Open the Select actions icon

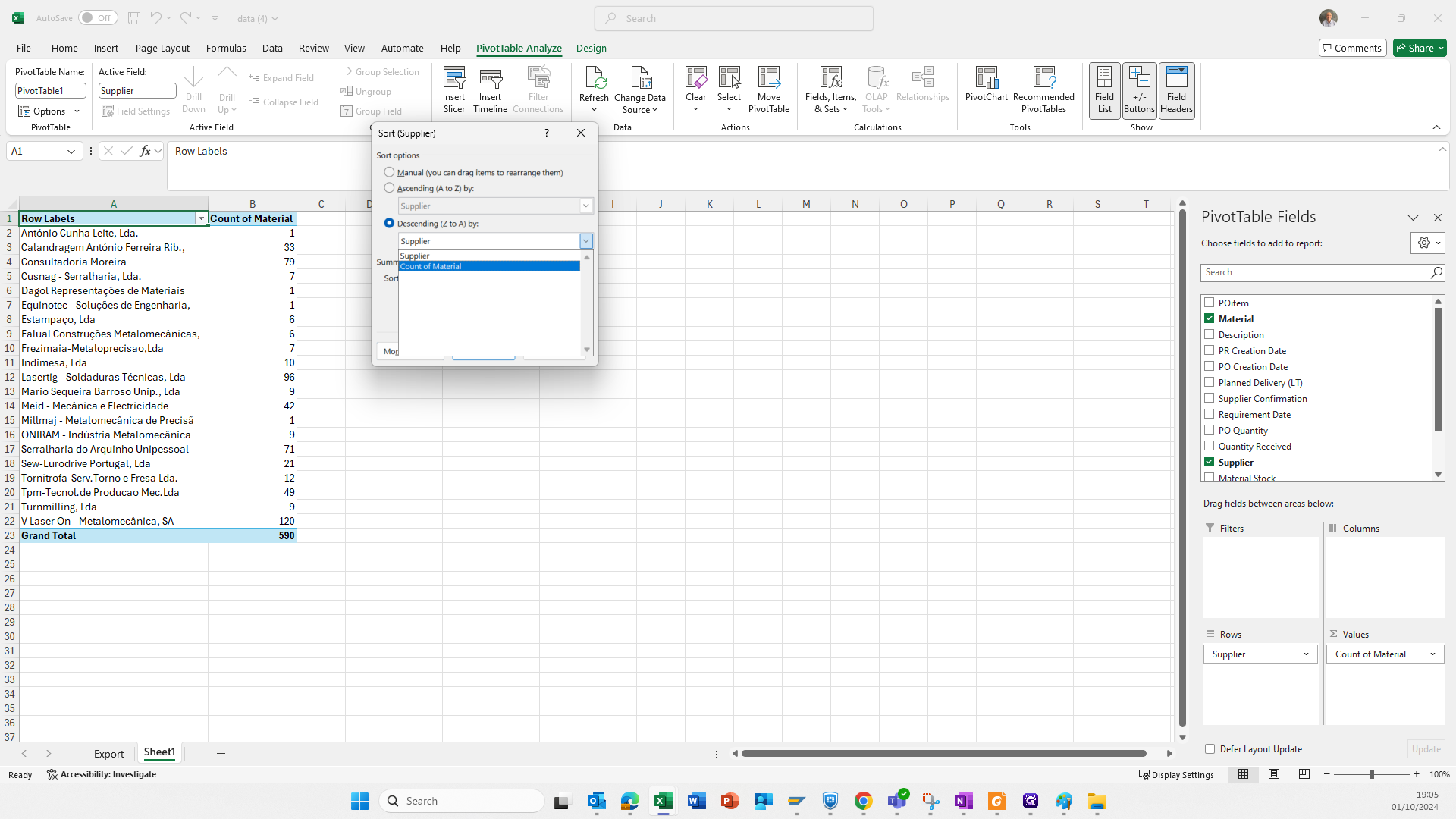[x=729, y=89]
